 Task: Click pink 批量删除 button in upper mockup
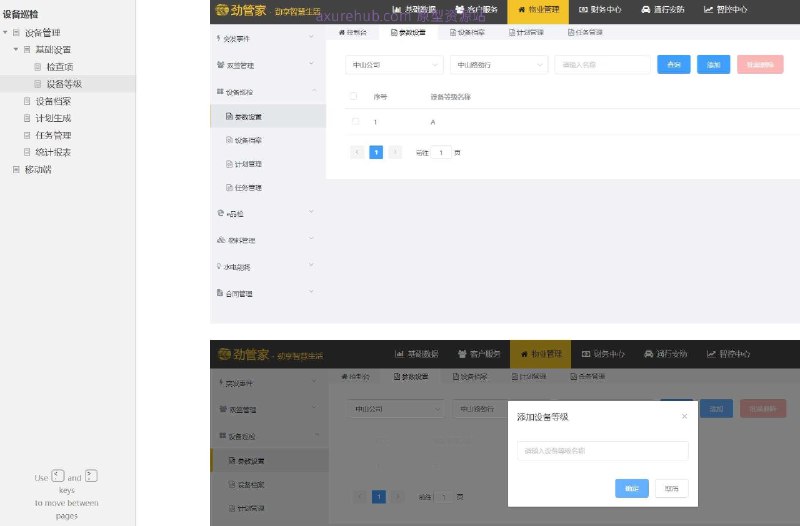tap(760, 65)
